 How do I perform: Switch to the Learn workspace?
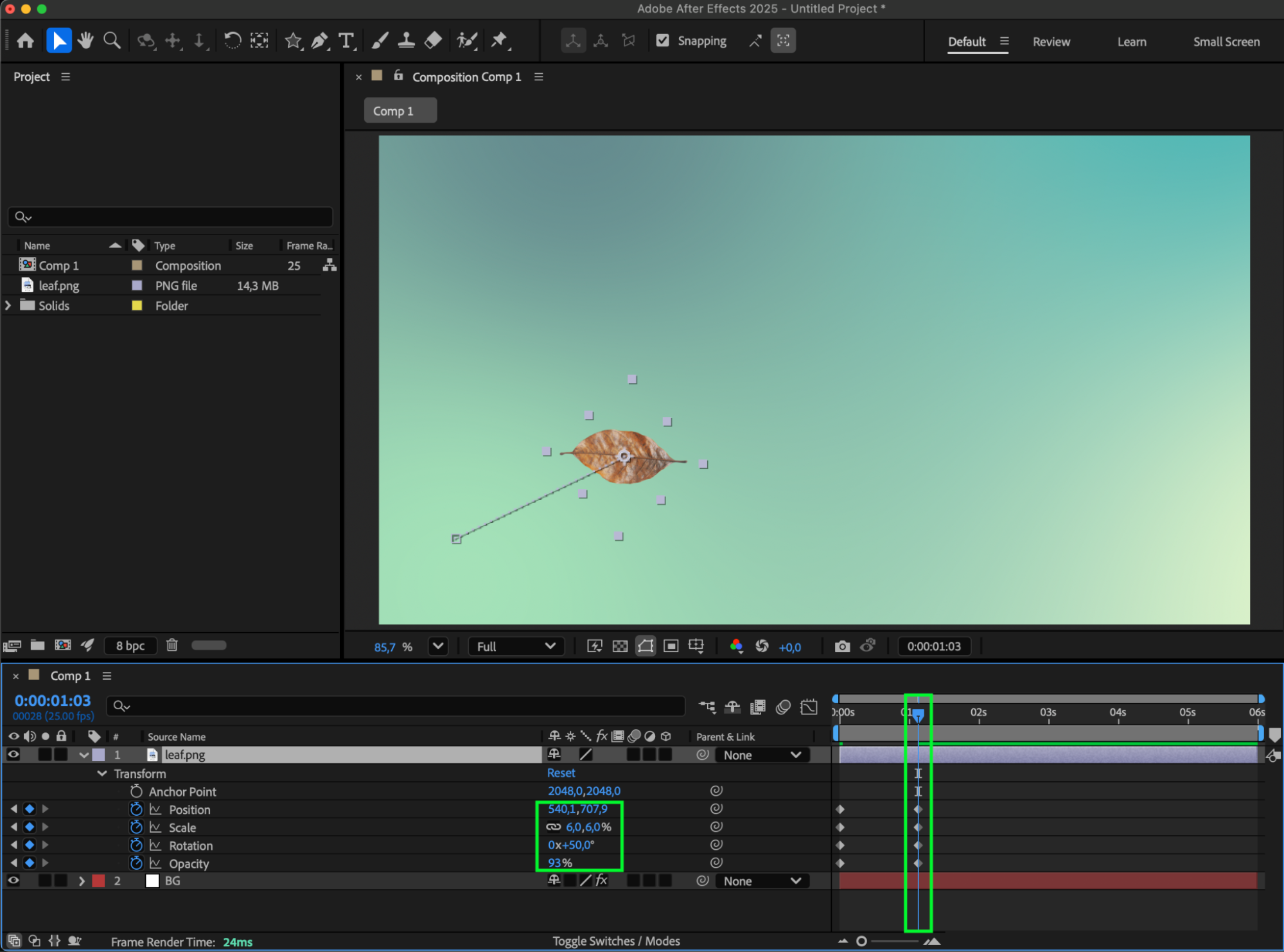[1131, 42]
